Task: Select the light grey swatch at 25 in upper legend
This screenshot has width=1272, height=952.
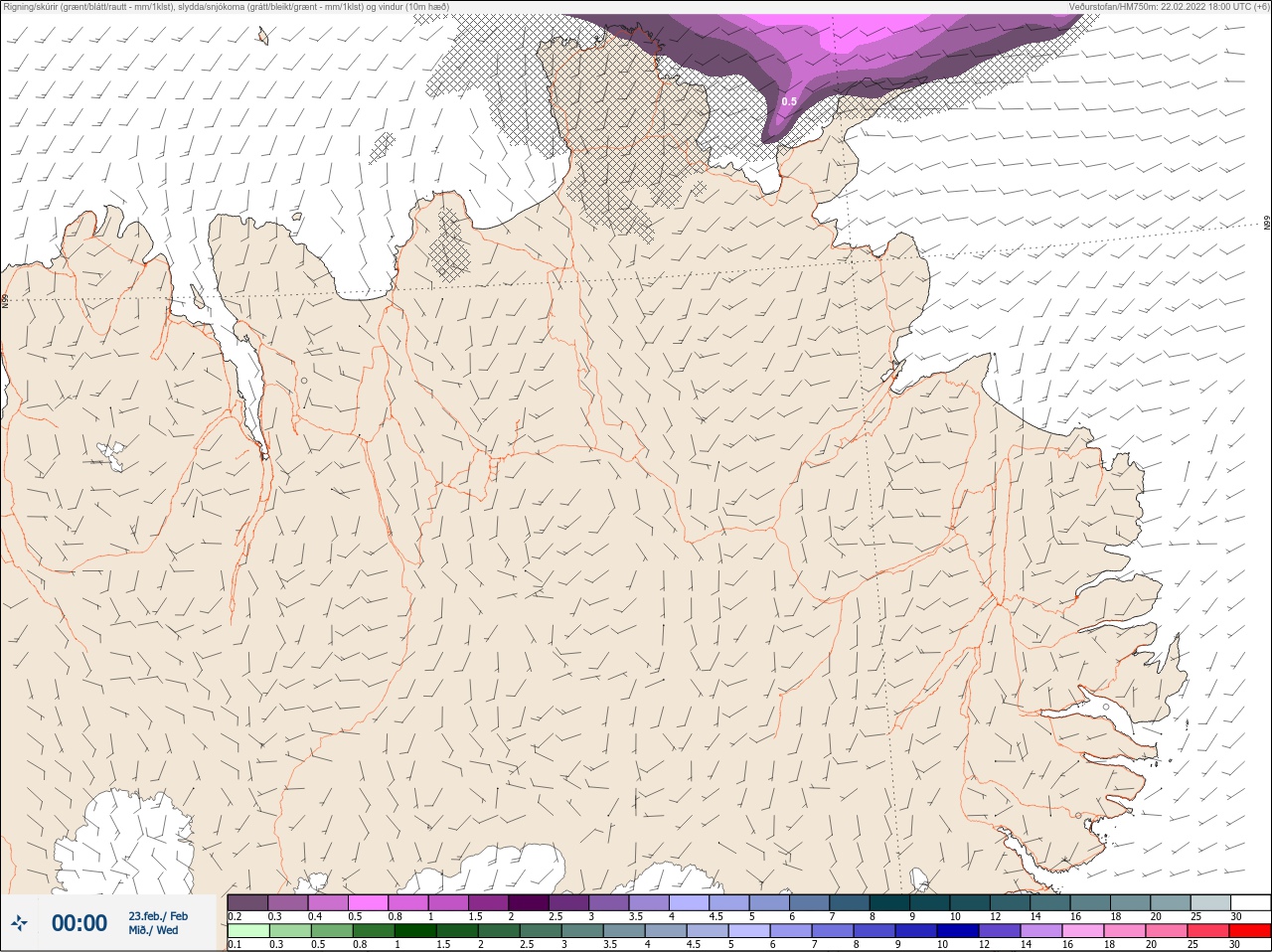Action: (x=1210, y=902)
